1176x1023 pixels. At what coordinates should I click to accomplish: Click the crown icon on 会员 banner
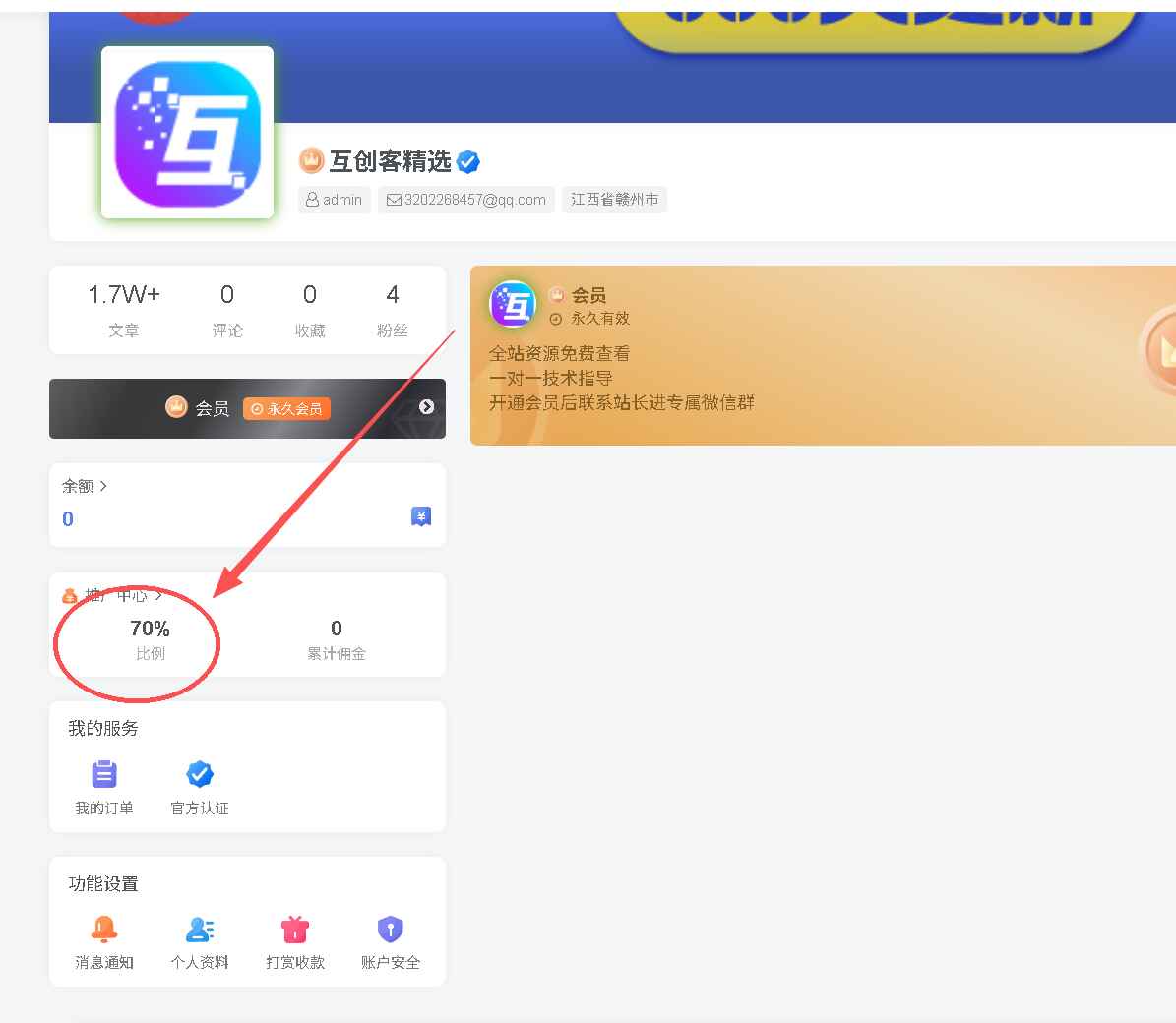click(x=175, y=406)
